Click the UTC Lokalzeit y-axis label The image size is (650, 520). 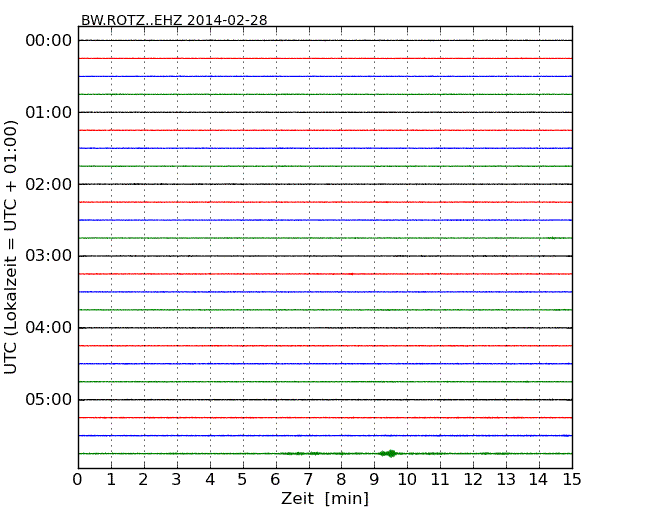(11, 247)
